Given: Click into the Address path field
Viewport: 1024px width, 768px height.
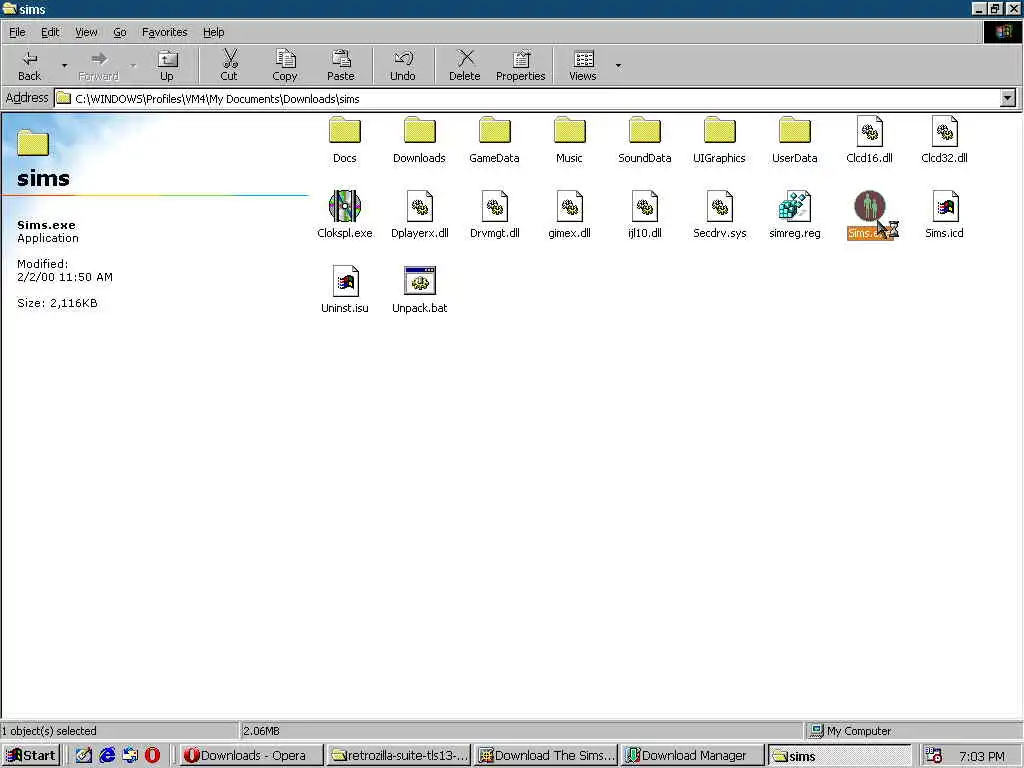Looking at the screenshot, I should (526, 99).
